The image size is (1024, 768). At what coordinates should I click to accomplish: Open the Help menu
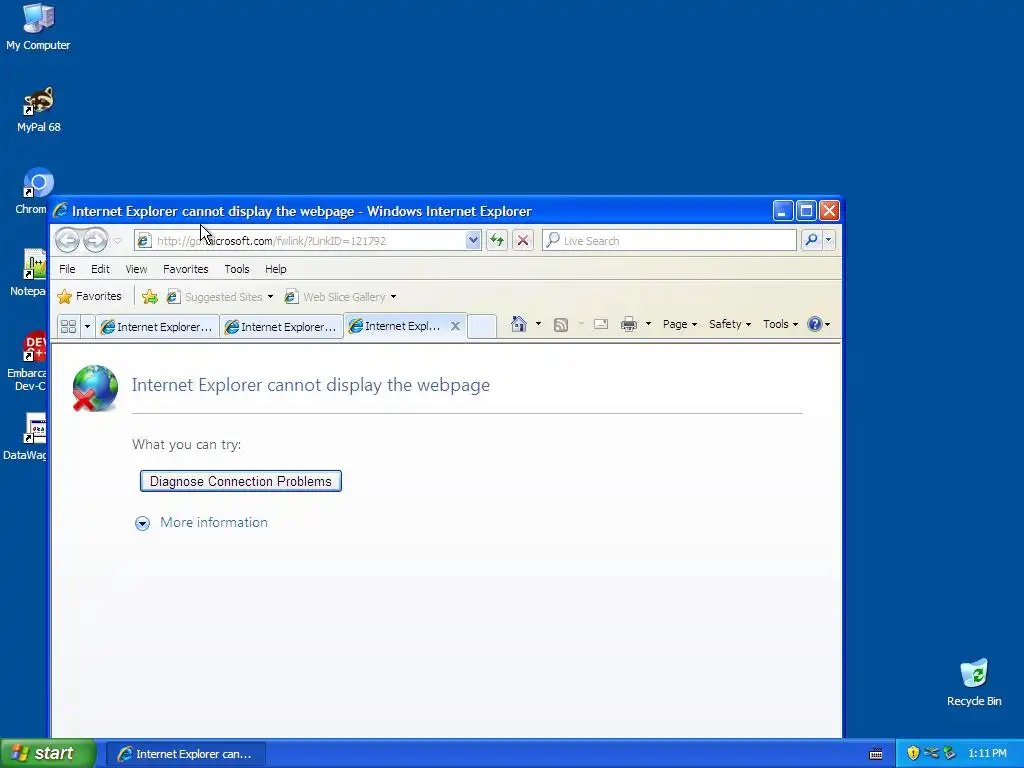(276, 269)
